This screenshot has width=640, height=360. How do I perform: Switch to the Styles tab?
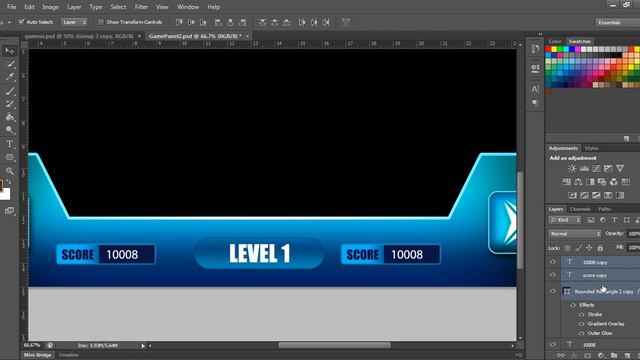(x=591, y=148)
